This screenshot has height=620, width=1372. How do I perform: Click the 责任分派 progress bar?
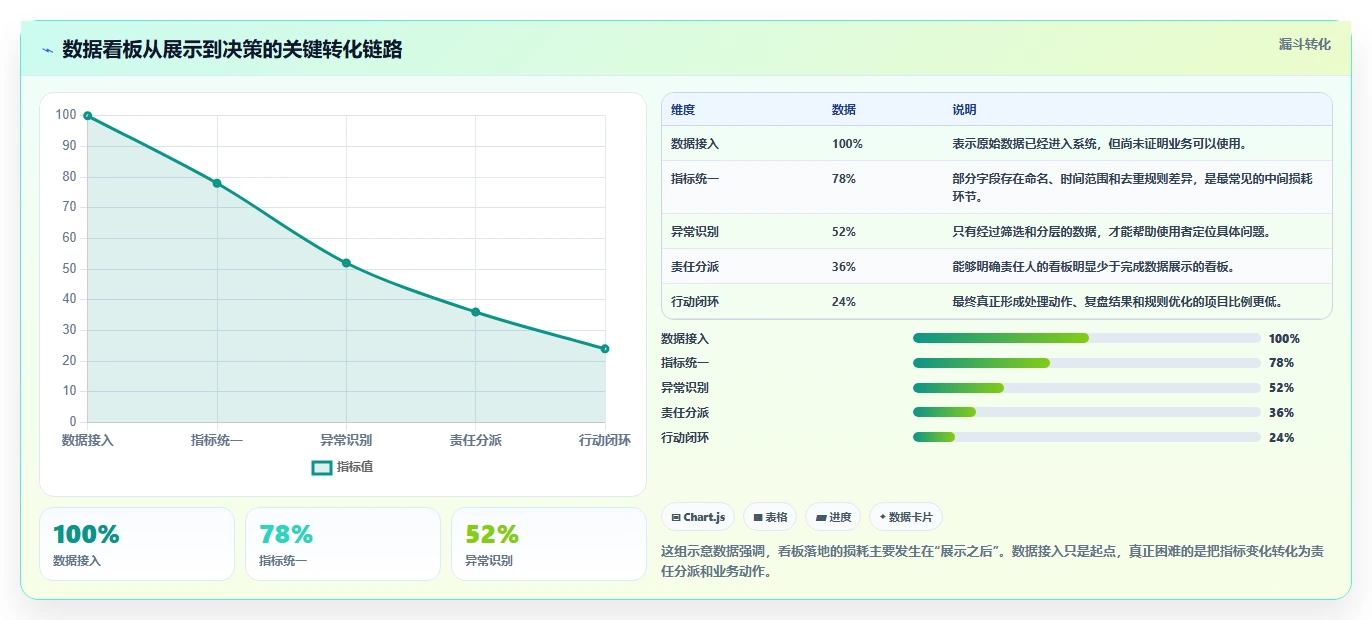1087,412
